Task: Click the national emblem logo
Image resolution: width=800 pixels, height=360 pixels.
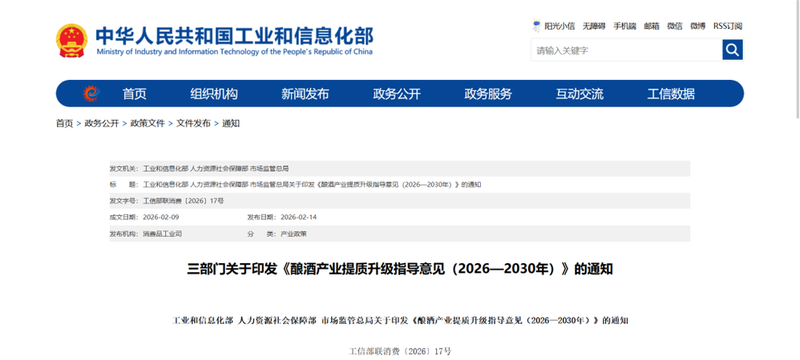Action: click(72, 40)
